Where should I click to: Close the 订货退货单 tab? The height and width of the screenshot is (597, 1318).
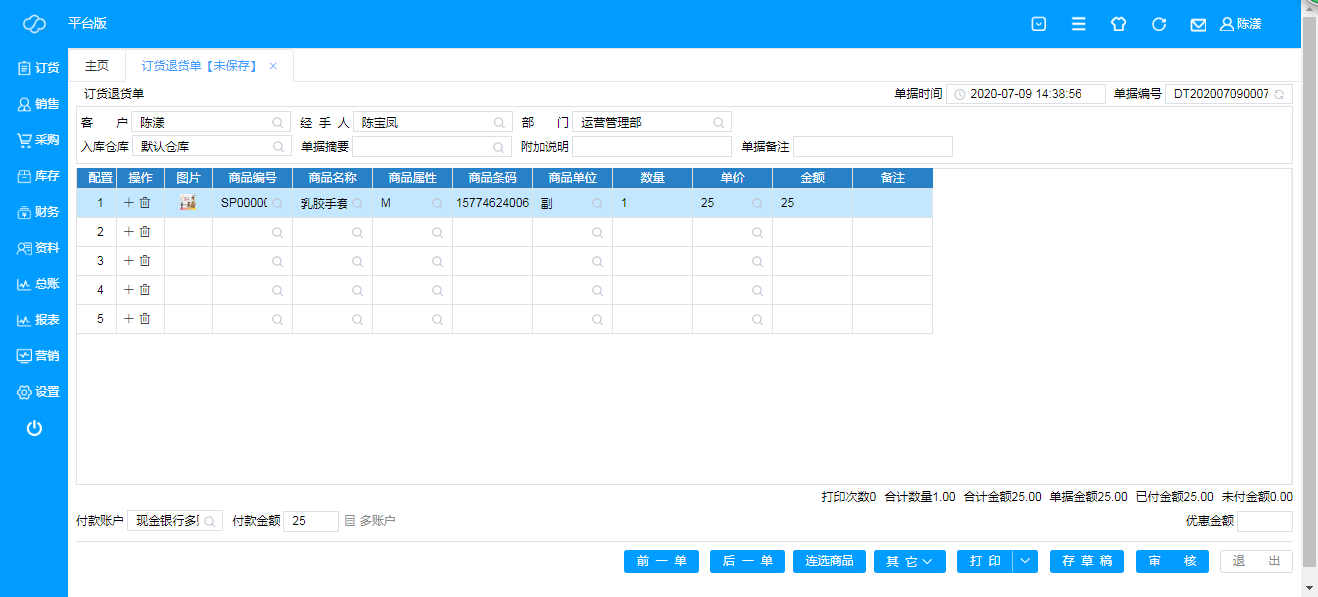click(273, 66)
